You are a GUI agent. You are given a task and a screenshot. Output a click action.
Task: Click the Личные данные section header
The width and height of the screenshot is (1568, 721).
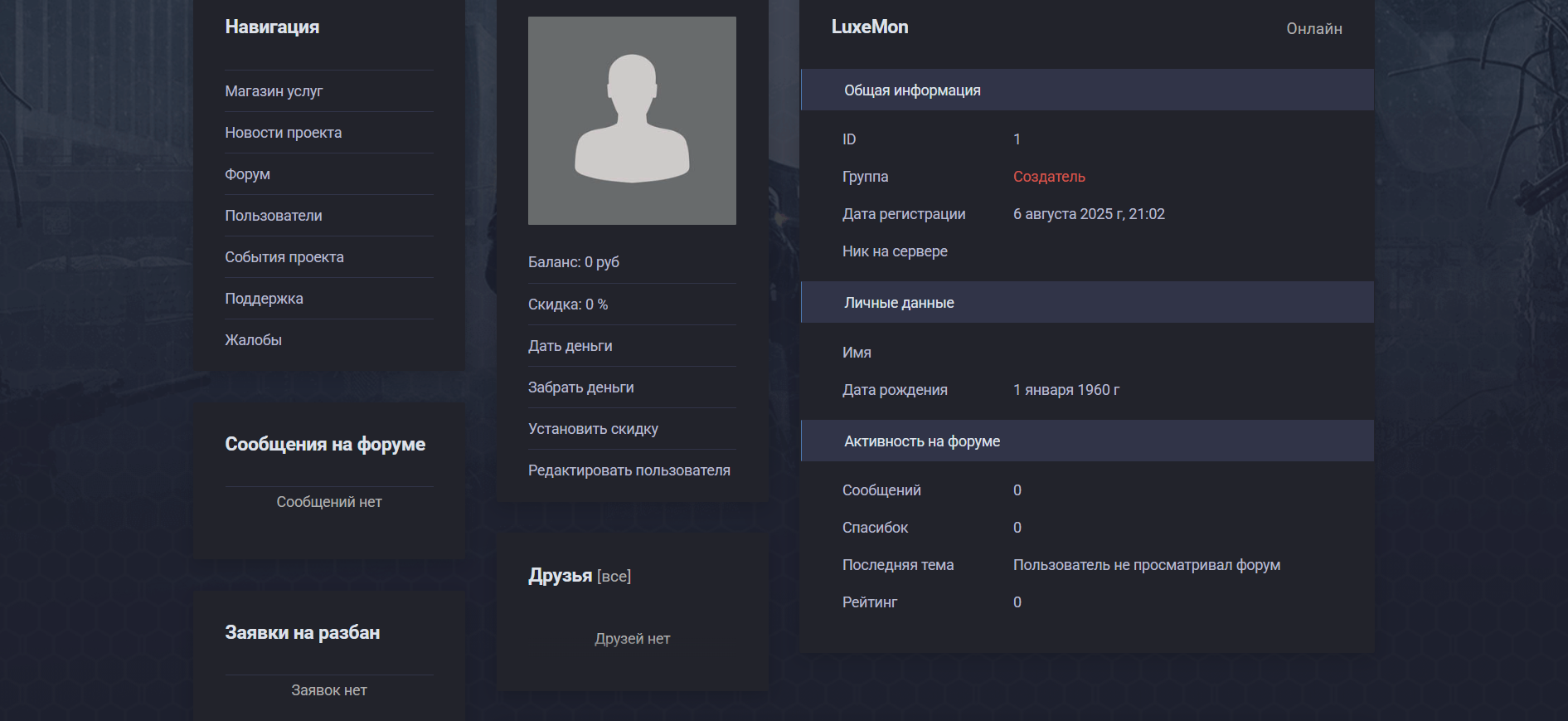click(899, 303)
